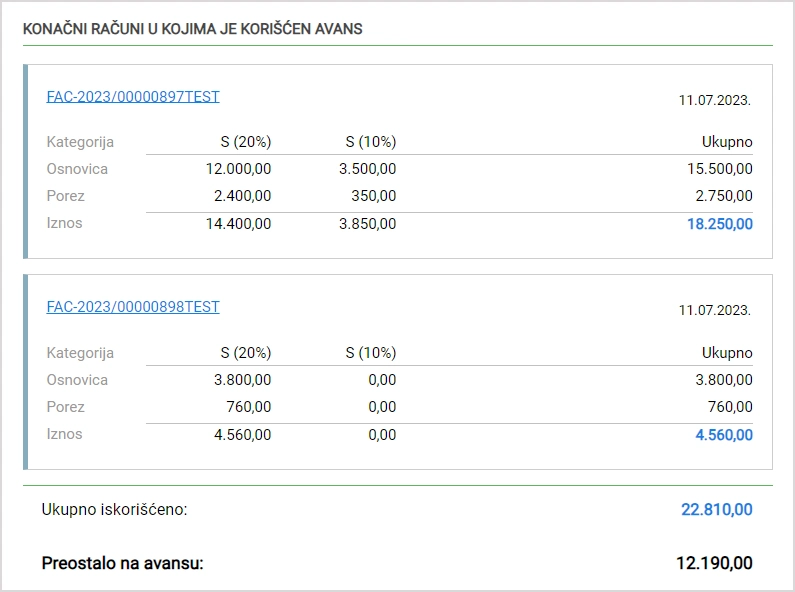Click Iznos row label in invoice 00000897TEST
795x592 pixels.
(64, 223)
